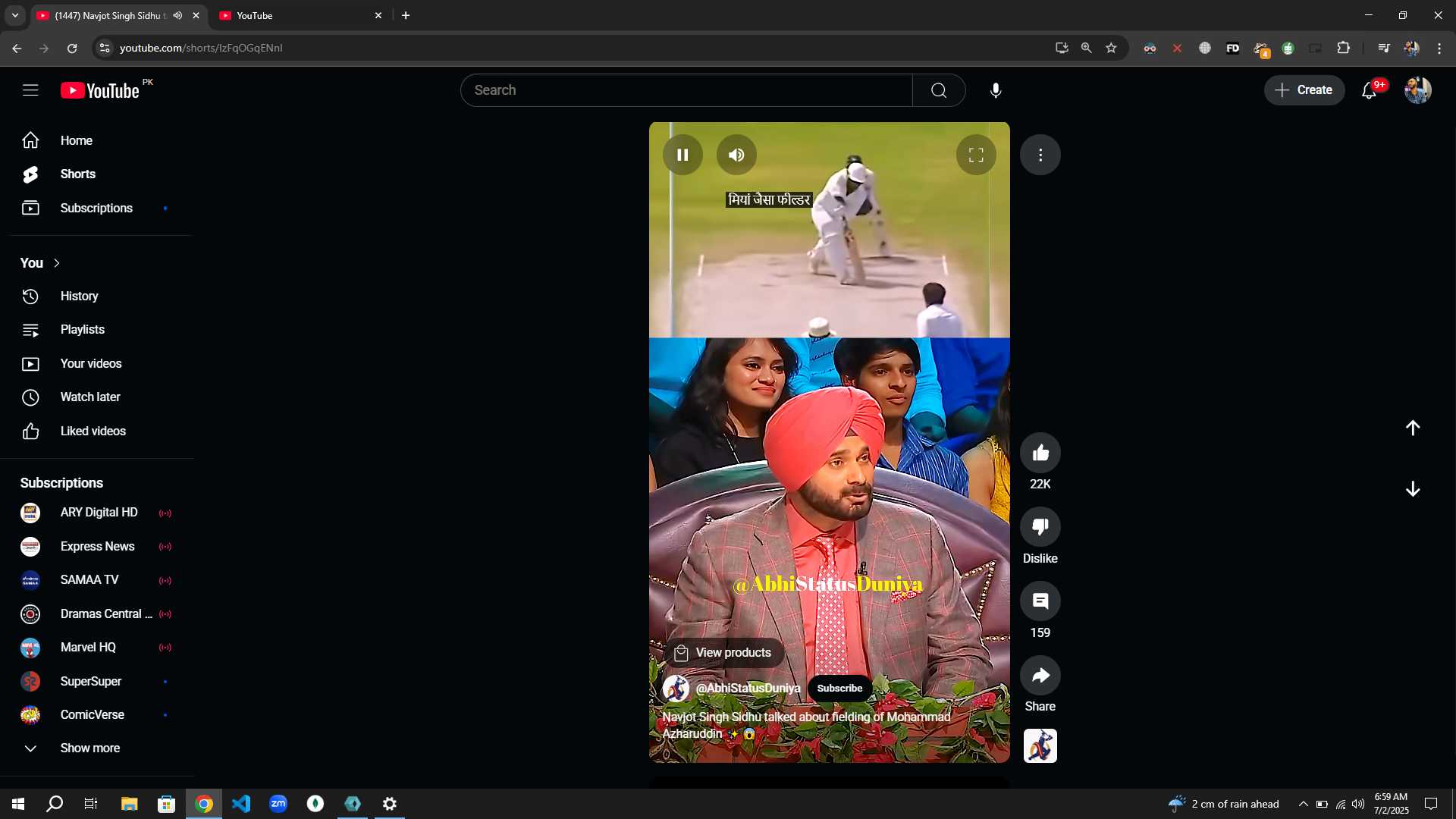This screenshot has width=1456, height=819.
Task: Open a new browser tab
Action: click(x=406, y=15)
